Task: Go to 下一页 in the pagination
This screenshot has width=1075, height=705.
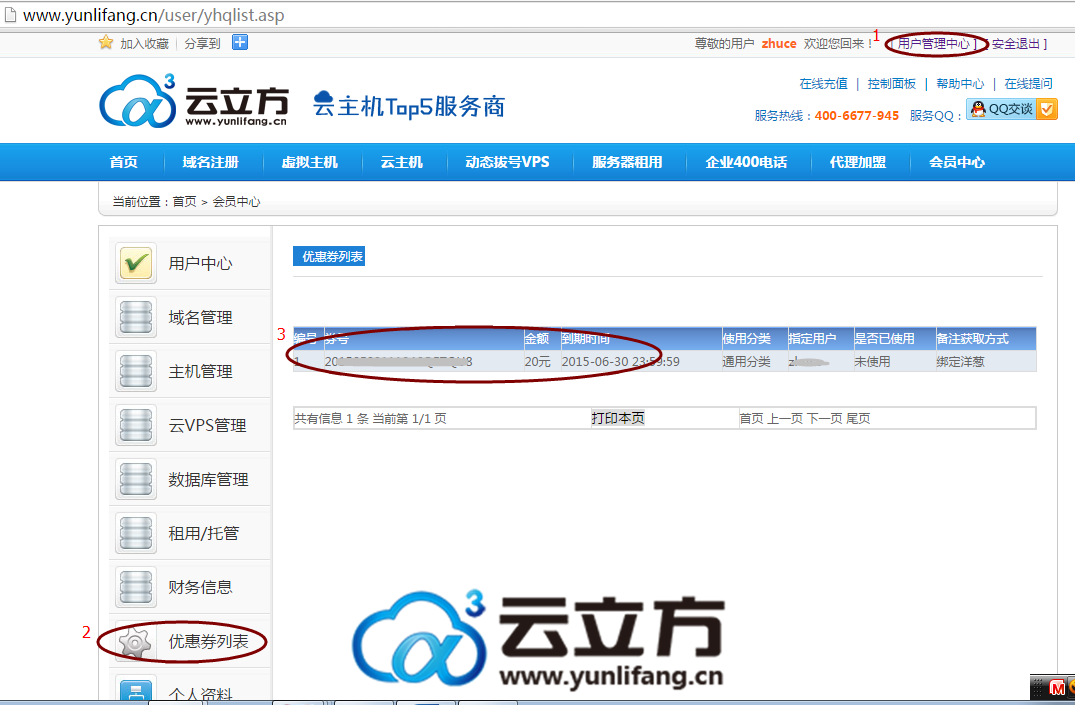Action: click(x=825, y=418)
